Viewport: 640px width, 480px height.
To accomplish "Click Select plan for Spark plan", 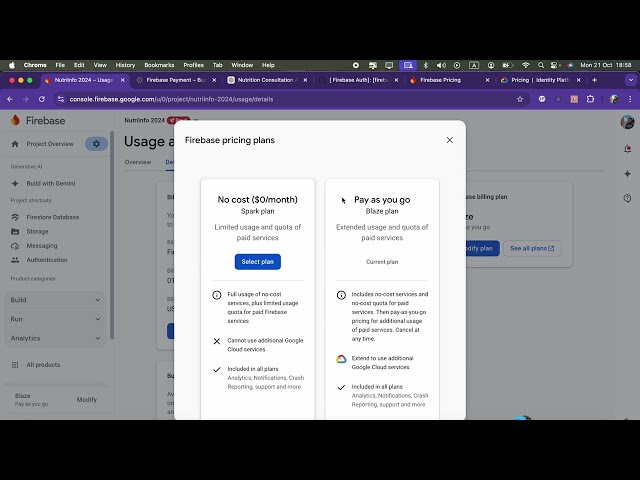I will pos(258,262).
